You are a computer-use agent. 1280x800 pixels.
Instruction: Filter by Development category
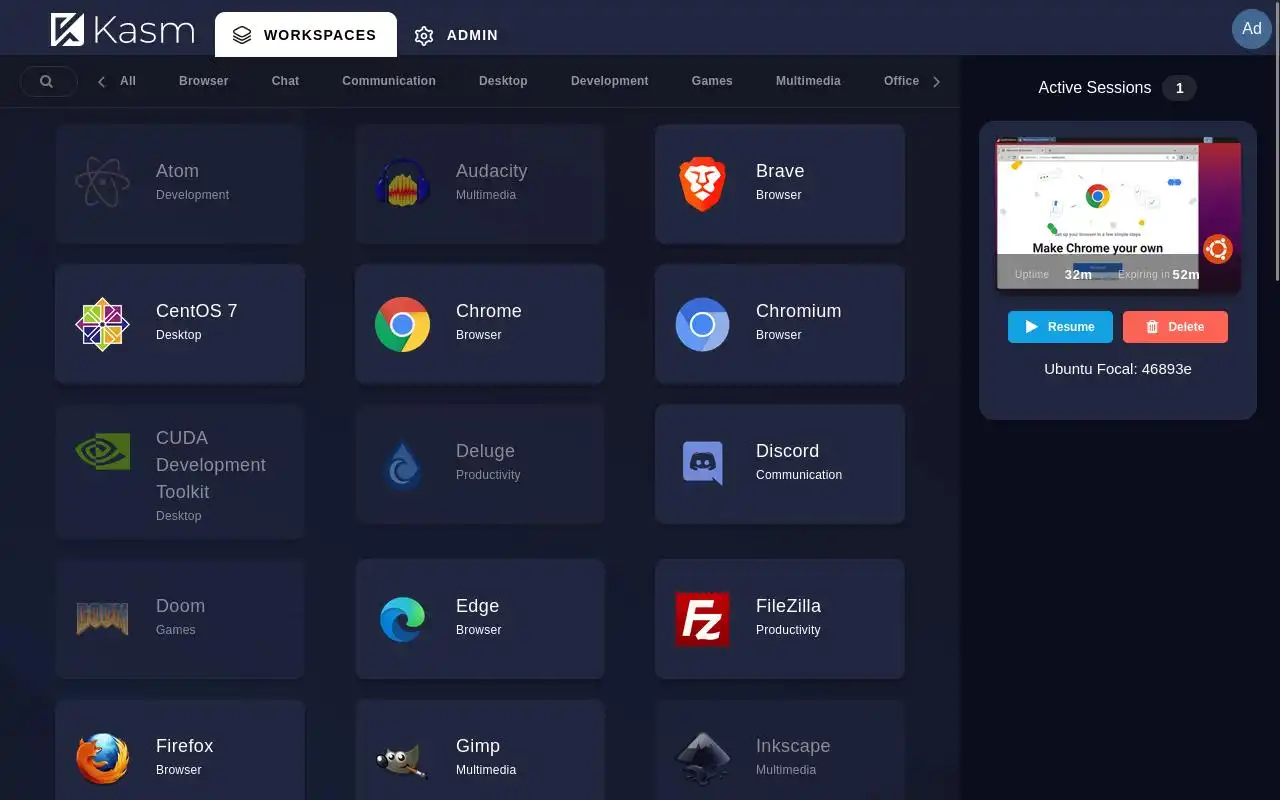(x=610, y=81)
